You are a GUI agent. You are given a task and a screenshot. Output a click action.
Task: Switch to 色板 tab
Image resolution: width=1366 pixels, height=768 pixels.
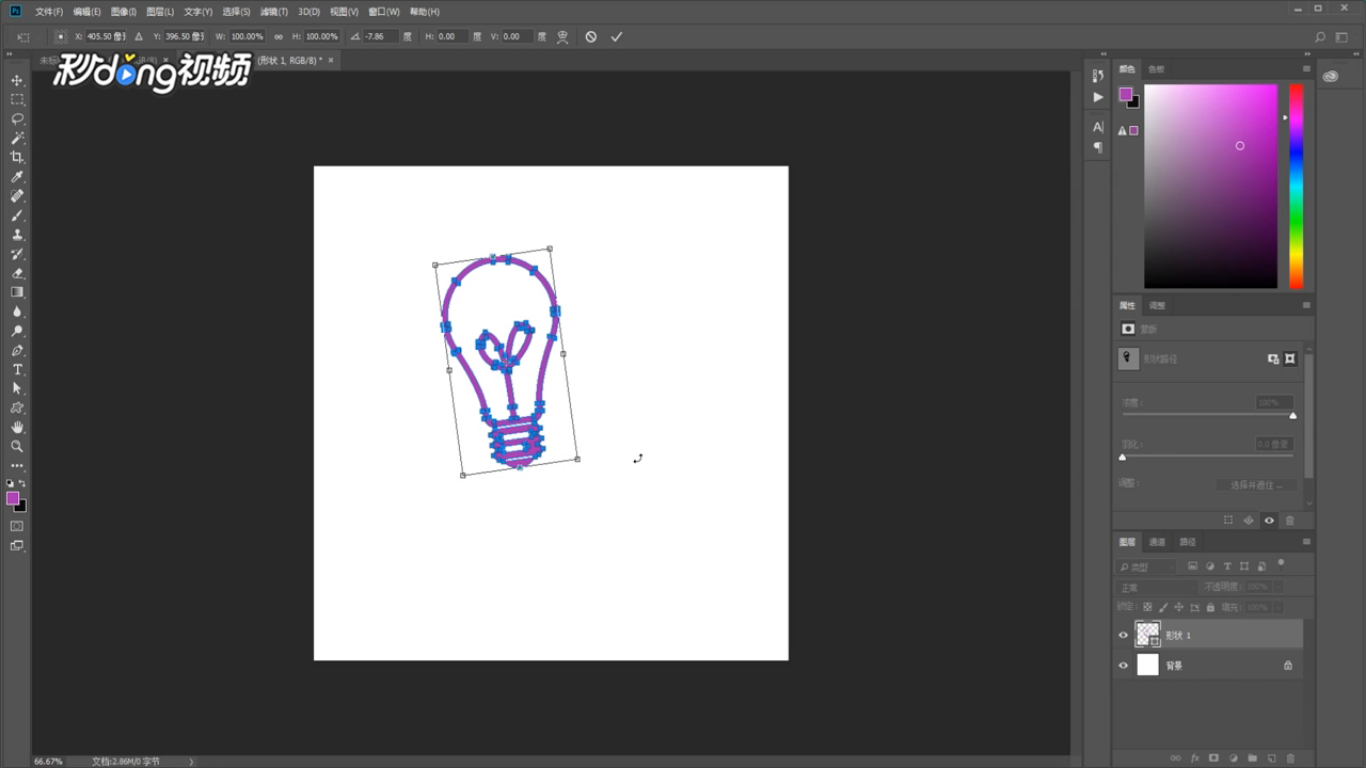(x=1157, y=69)
